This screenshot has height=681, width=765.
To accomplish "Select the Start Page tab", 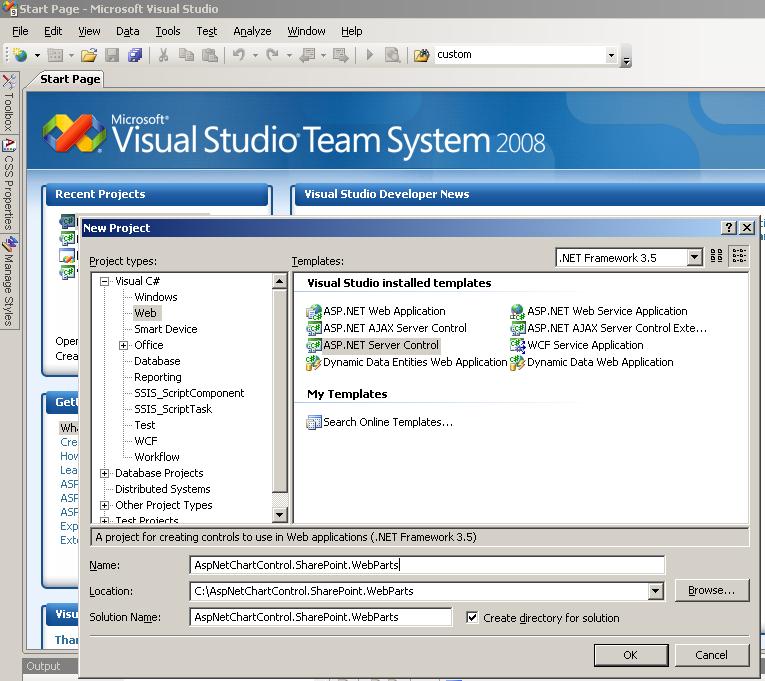I will point(70,79).
